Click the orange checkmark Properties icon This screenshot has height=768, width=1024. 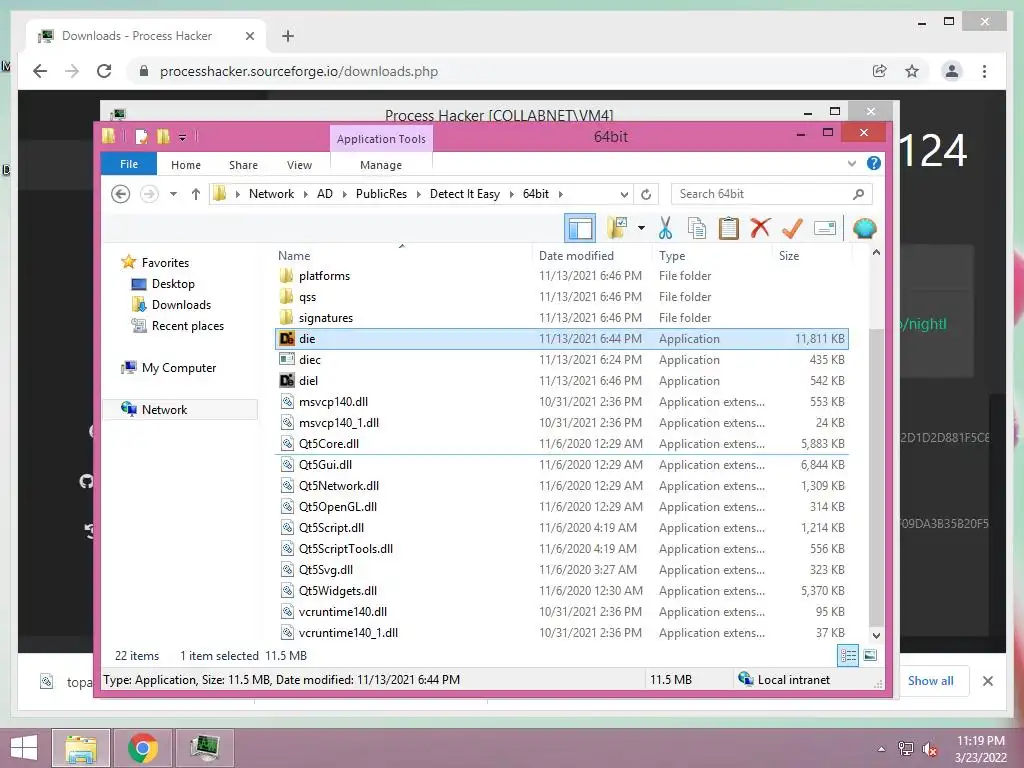(x=792, y=228)
